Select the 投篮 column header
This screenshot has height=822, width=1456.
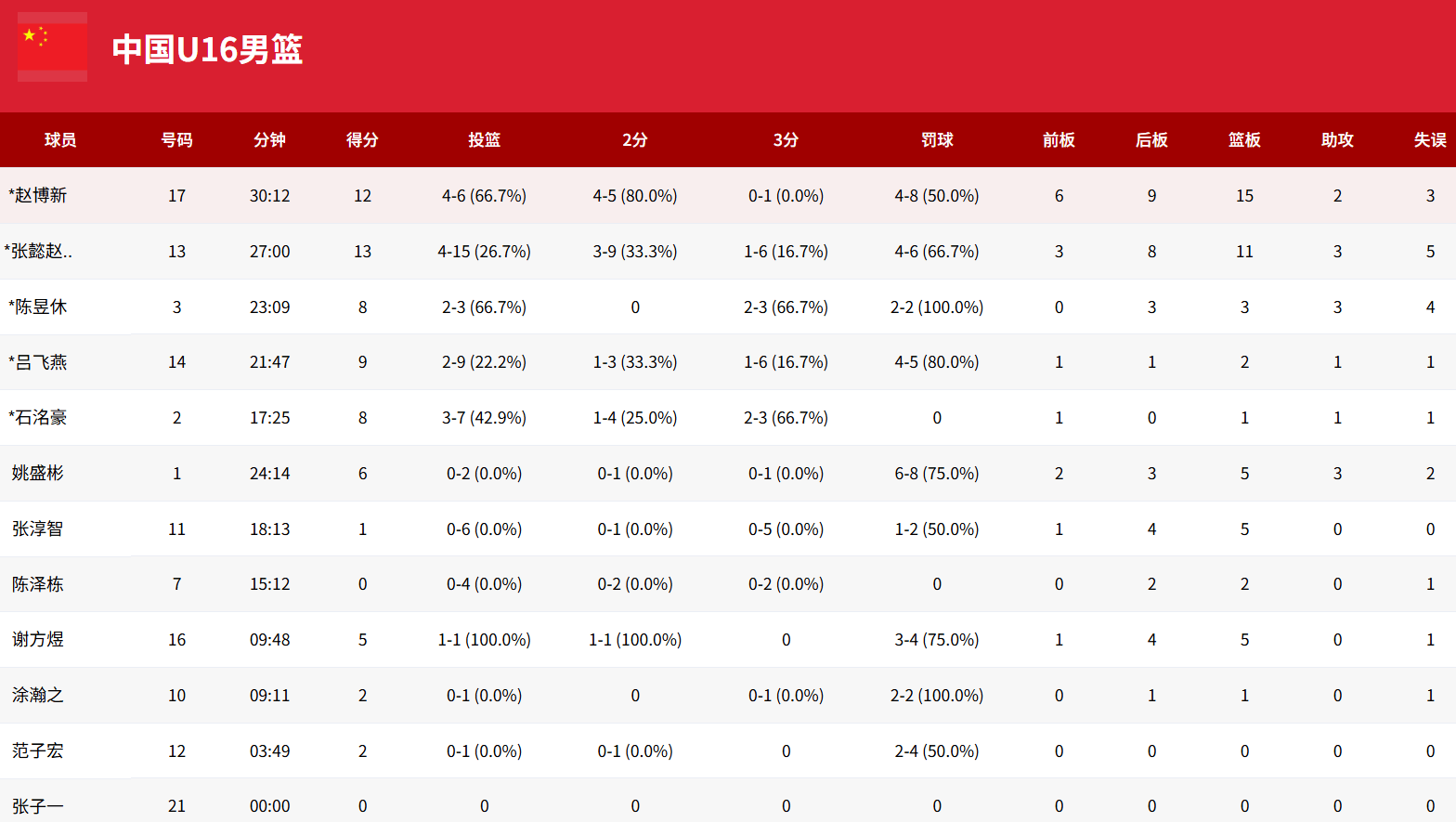[484, 140]
